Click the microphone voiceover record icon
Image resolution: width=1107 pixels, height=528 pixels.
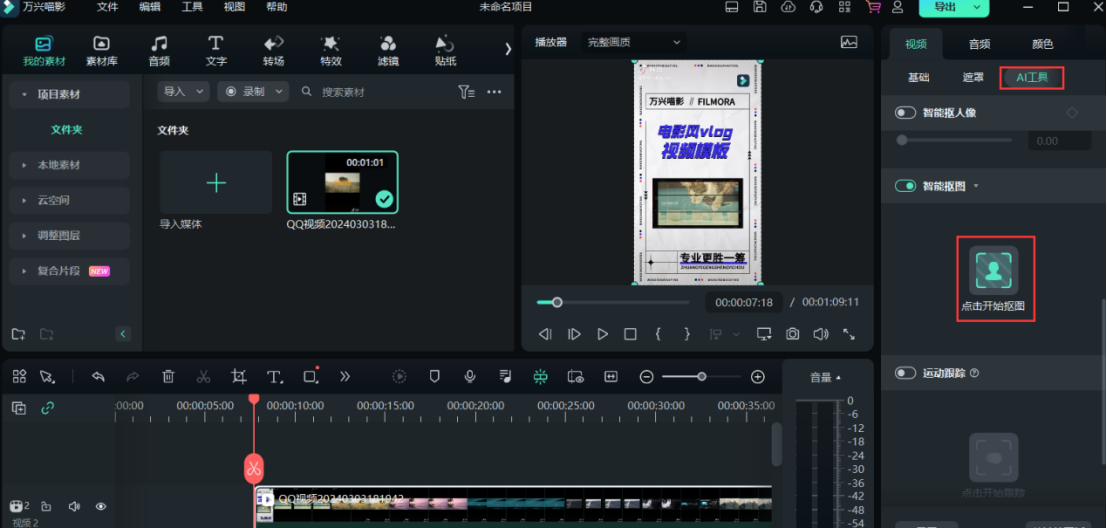(469, 376)
